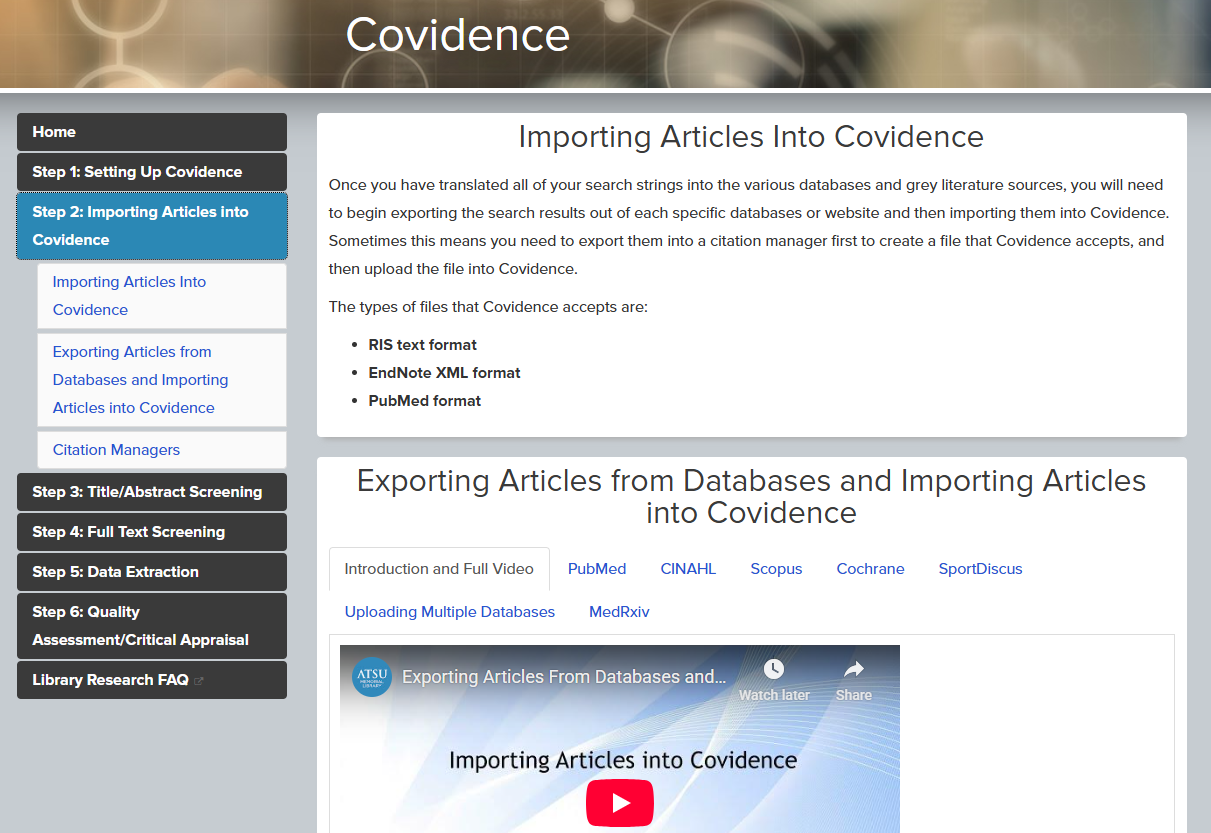Click the Watch later clock icon
This screenshot has height=833, width=1211.
coord(773,669)
